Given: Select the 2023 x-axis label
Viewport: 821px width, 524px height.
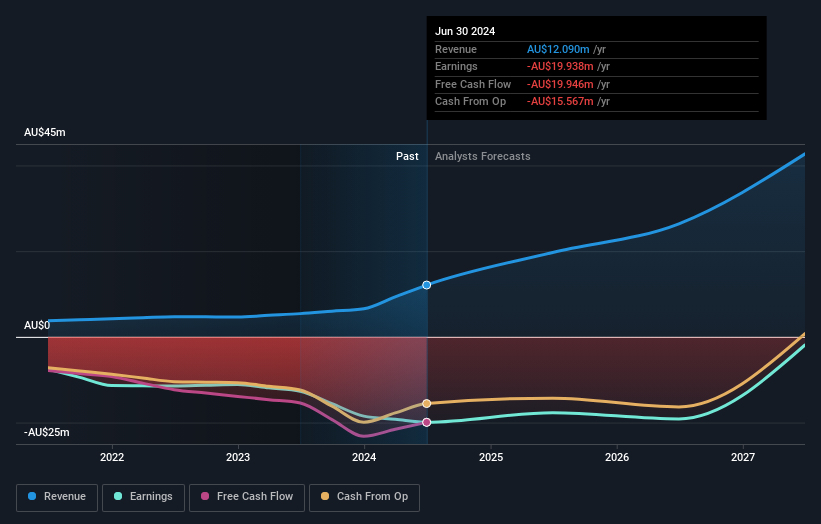Looking at the screenshot, I should pyautogui.click(x=238, y=458).
